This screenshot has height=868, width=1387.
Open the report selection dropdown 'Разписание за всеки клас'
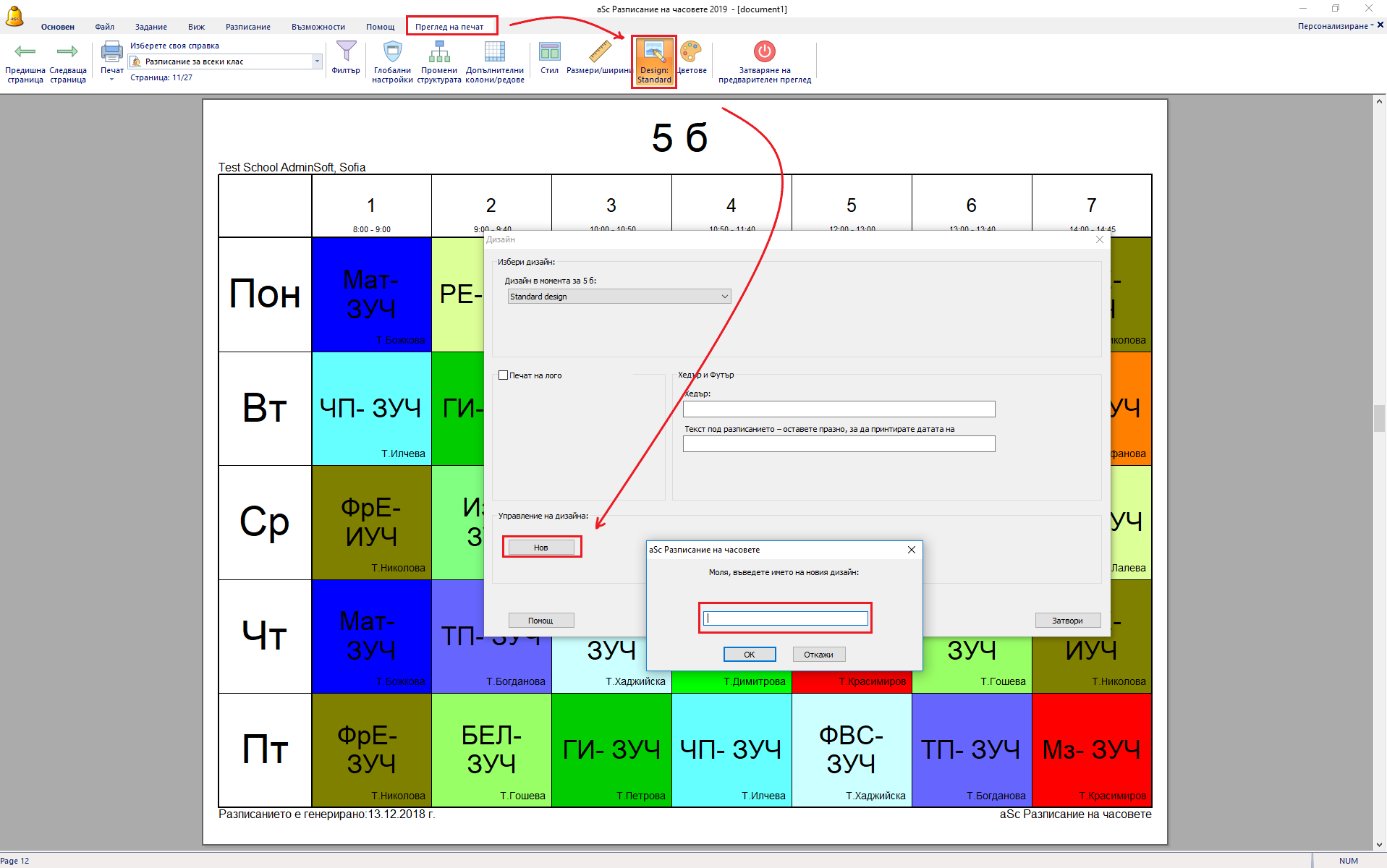point(226,62)
